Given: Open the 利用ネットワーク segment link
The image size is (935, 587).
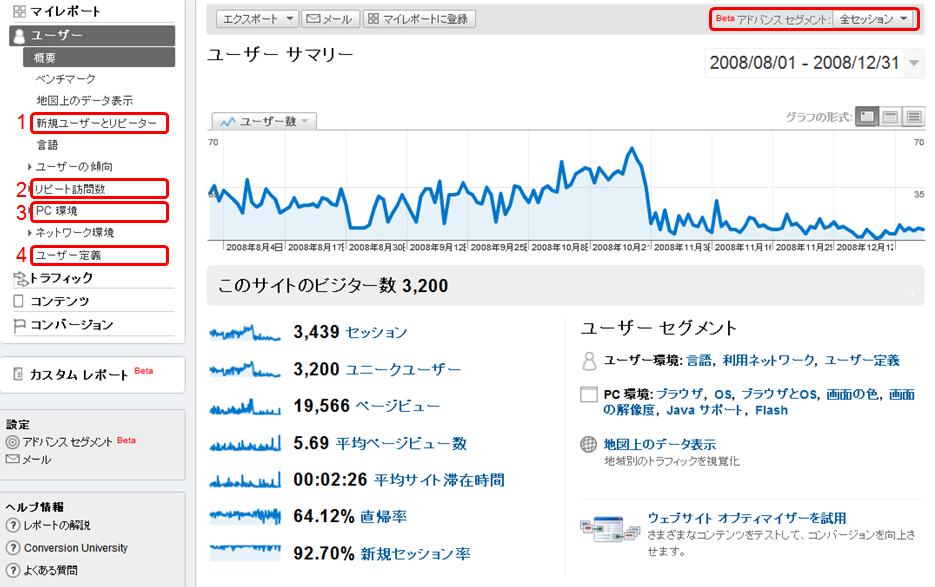Looking at the screenshot, I should pyautogui.click(x=768, y=360).
